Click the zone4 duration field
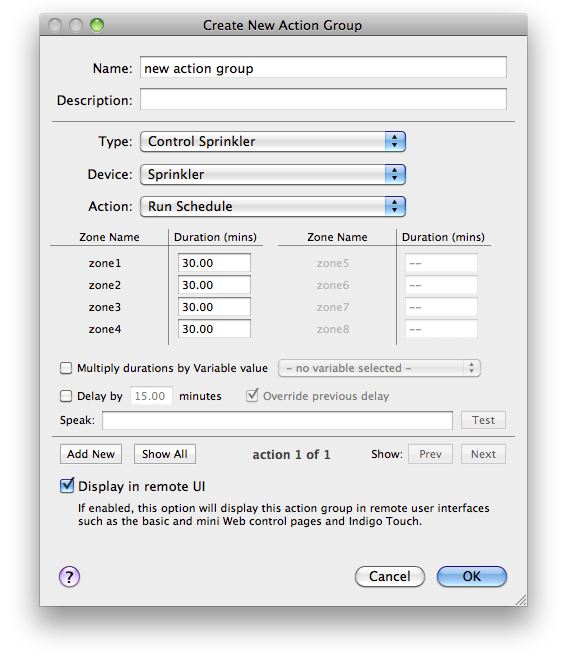The image size is (573, 656). point(214,329)
